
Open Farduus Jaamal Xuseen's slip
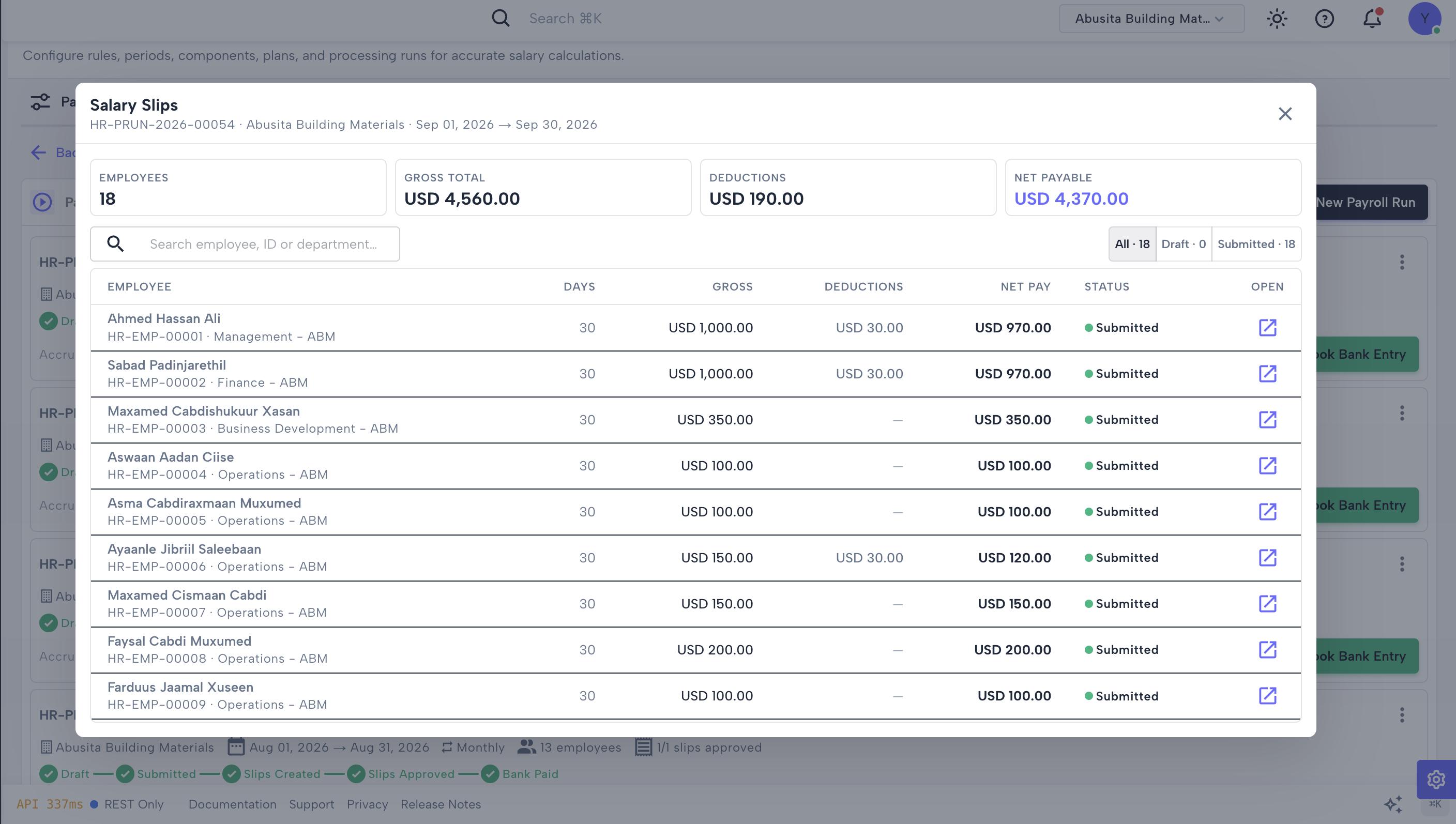[x=1267, y=695]
